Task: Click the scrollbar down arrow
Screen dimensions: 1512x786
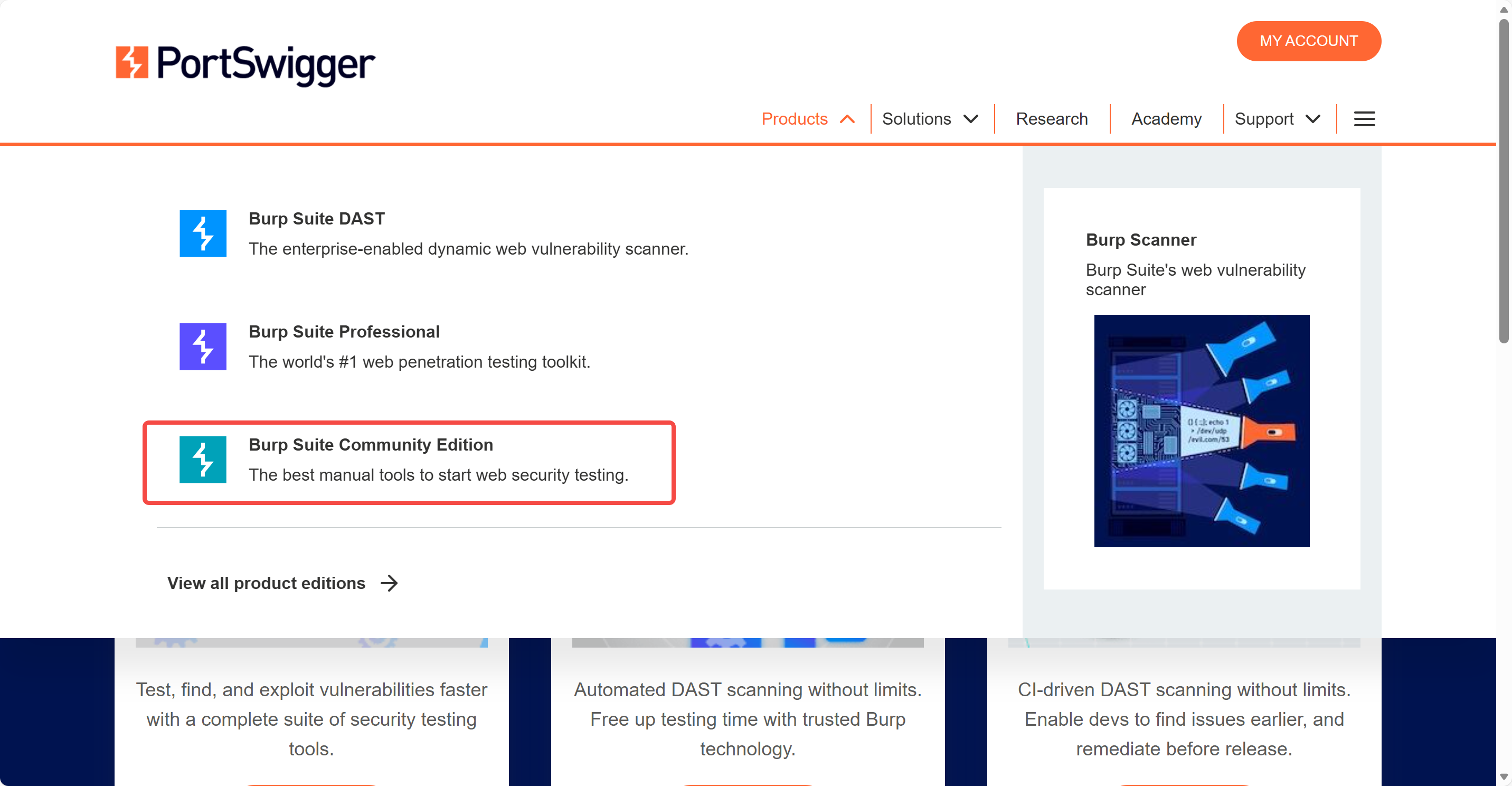Action: [1504, 776]
